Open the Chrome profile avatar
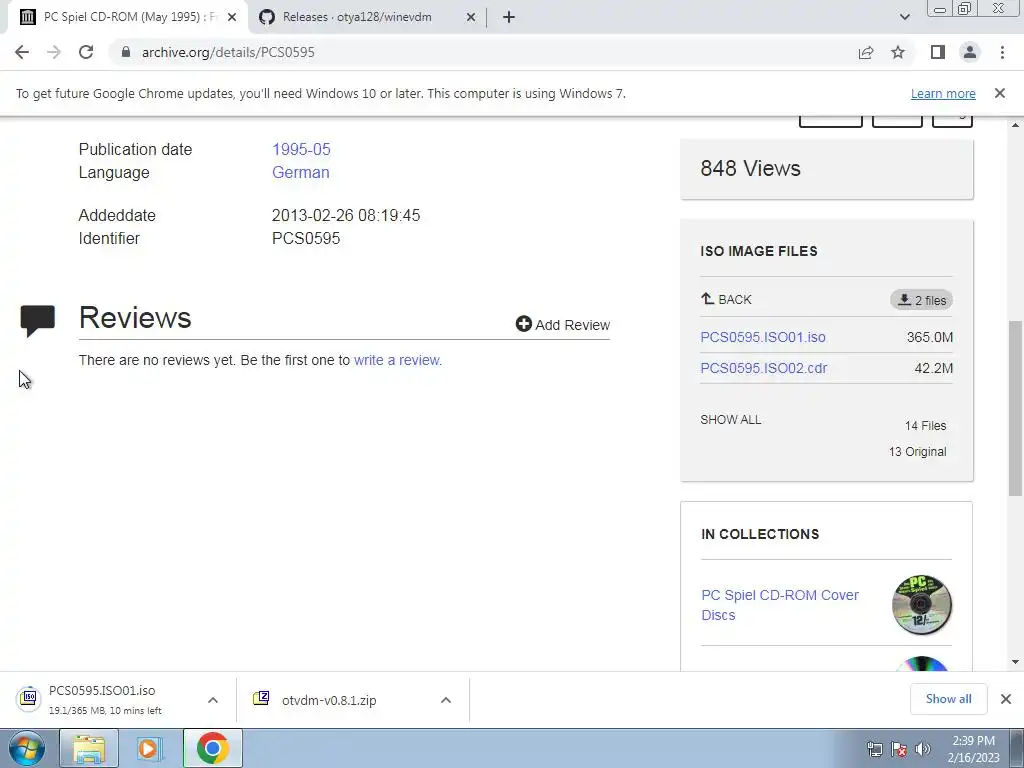 (x=970, y=52)
